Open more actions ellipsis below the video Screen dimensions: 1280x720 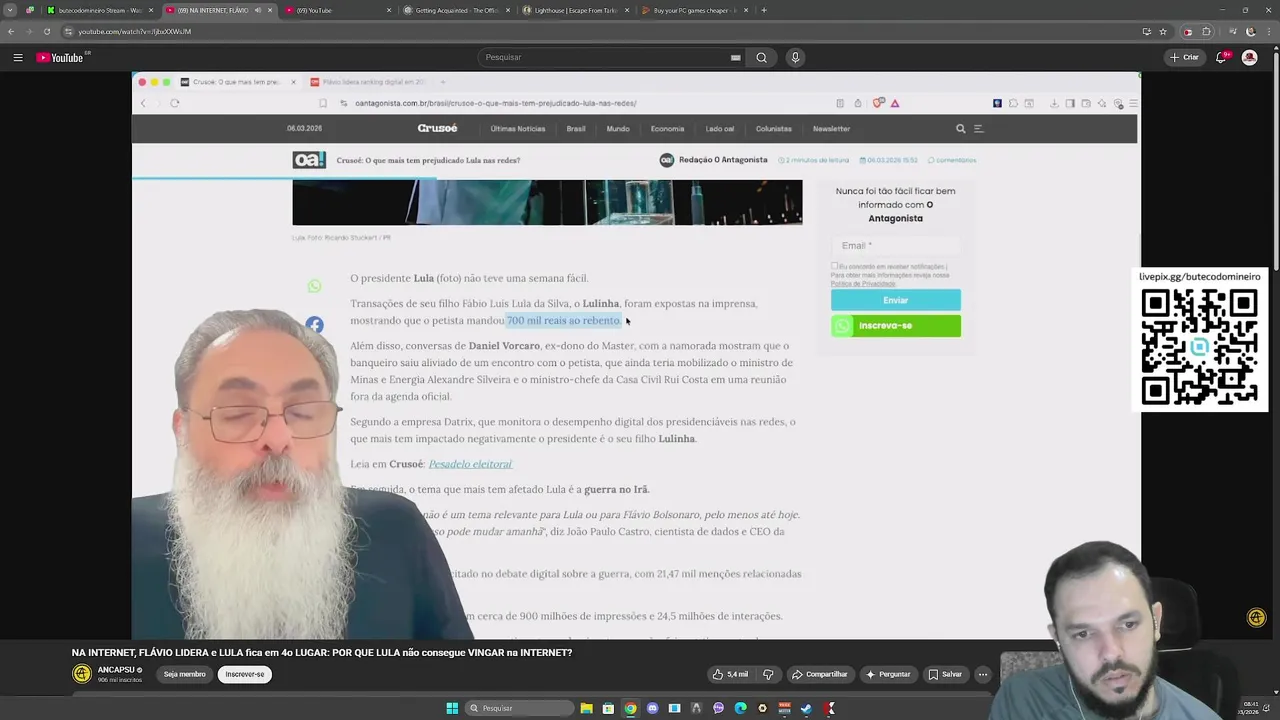coord(983,674)
